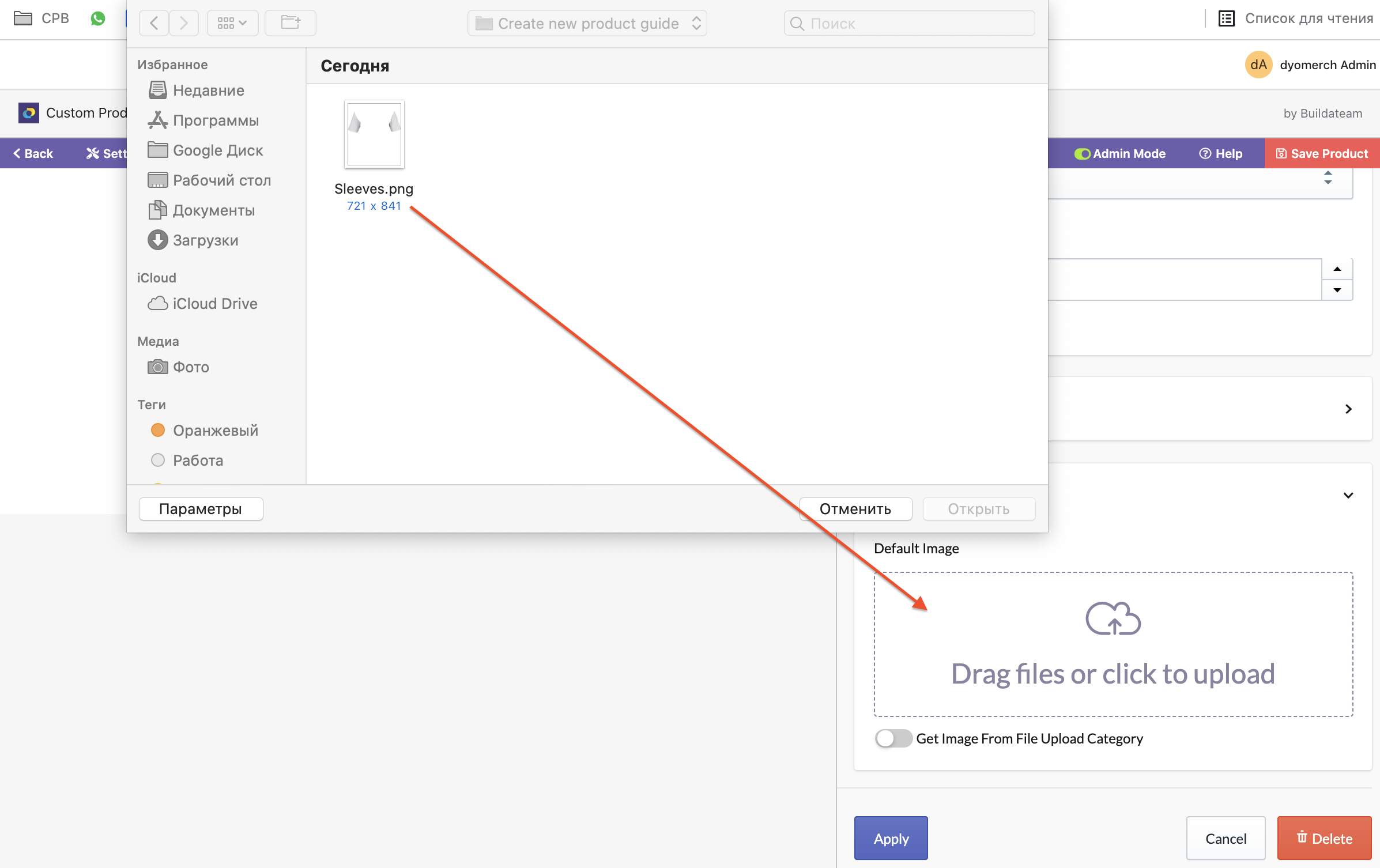Click the numeric input field beside stepper
Image resolution: width=1380 pixels, height=868 pixels.
pos(1184,280)
